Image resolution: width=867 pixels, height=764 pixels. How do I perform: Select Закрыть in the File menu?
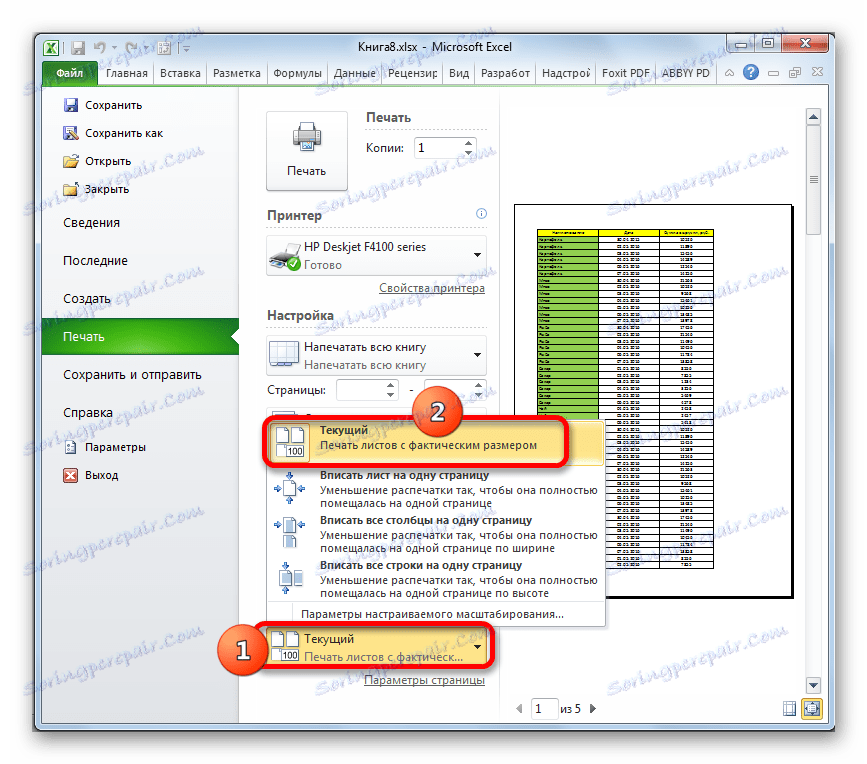(96, 189)
